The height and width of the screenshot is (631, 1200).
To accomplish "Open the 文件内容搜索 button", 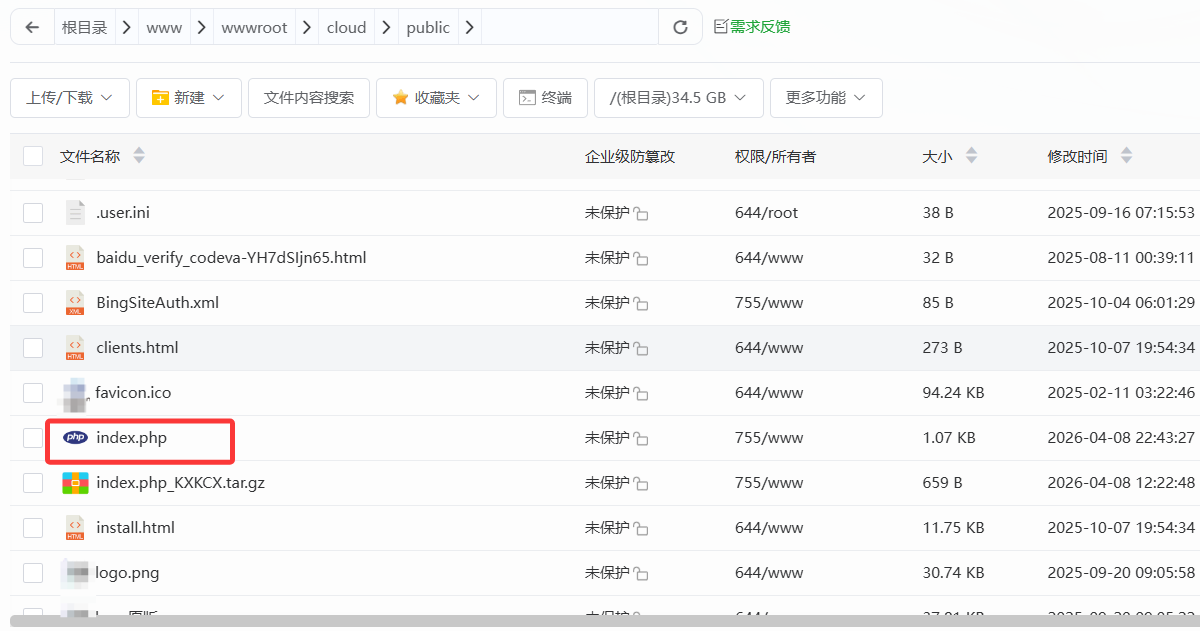I will (x=308, y=98).
